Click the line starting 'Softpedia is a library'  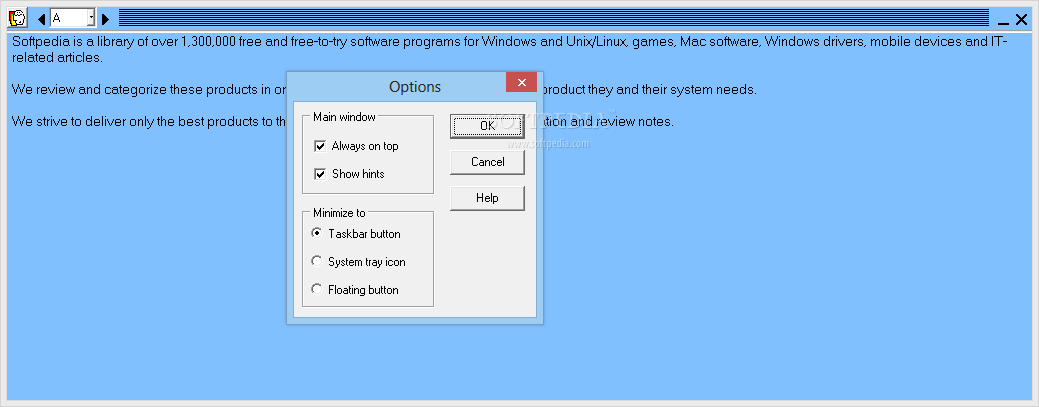point(510,42)
